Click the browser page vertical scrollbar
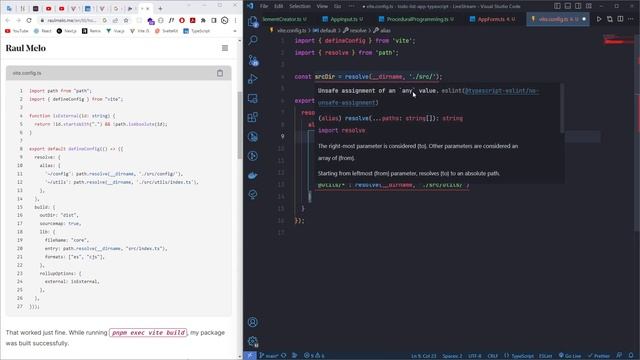The height and width of the screenshot is (360, 640). point(240,126)
